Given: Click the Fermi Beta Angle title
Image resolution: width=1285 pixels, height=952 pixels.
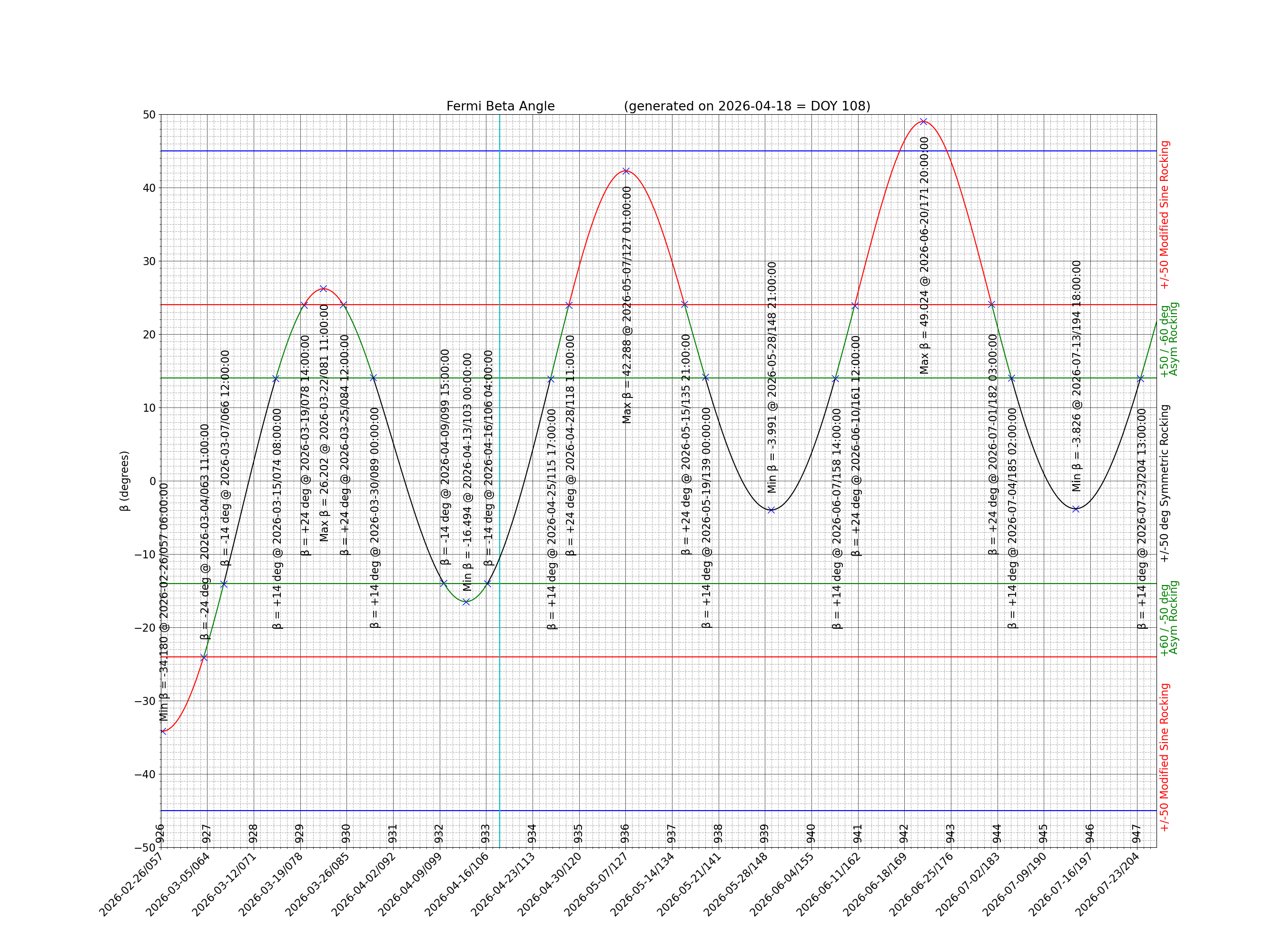Looking at the screenshot, I should click(500, 107).
